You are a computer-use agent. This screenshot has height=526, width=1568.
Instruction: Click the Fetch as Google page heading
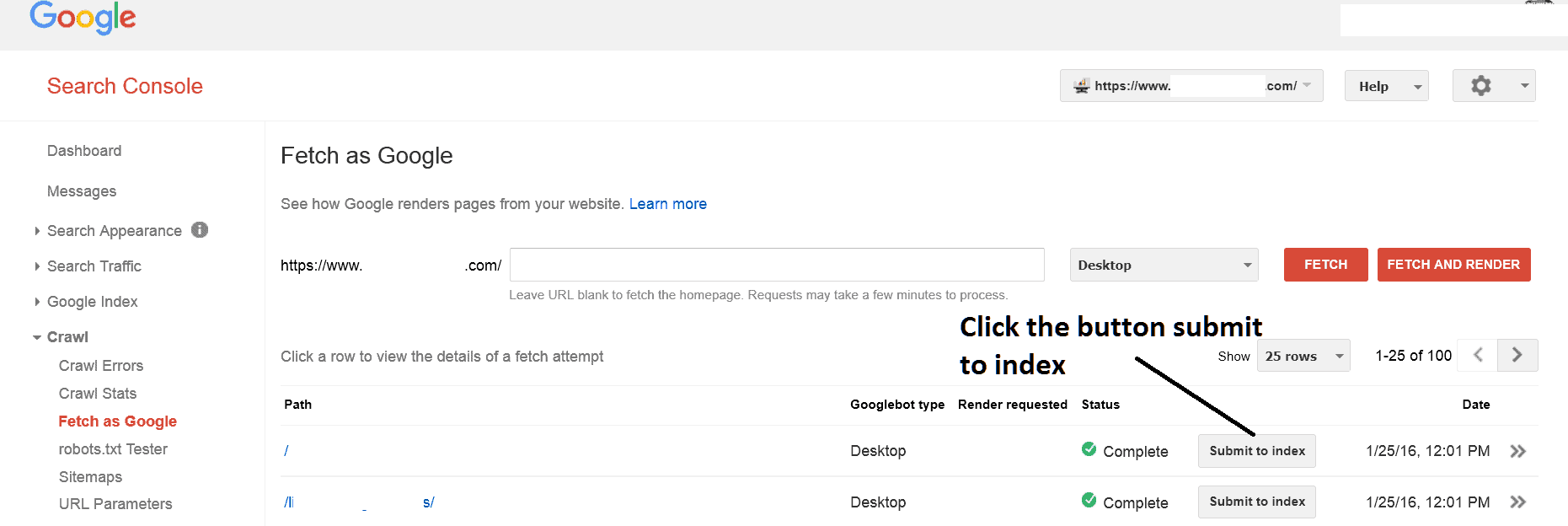[x=367, y=156]
